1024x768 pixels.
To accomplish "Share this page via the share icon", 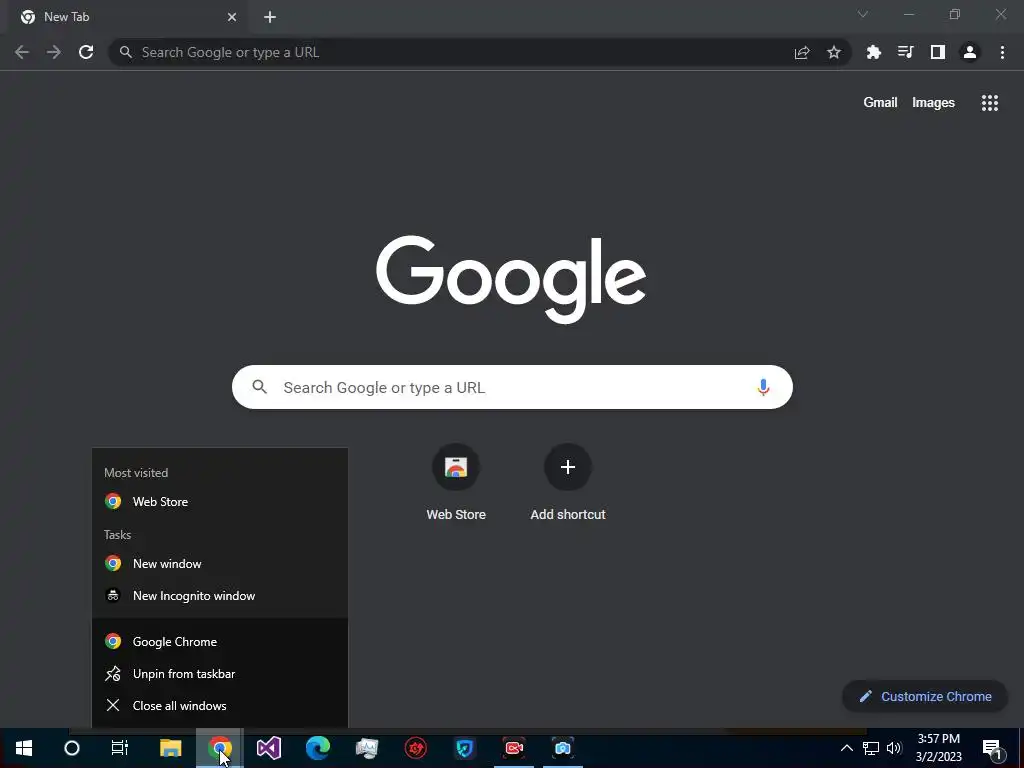I will [x=802, y=52].
